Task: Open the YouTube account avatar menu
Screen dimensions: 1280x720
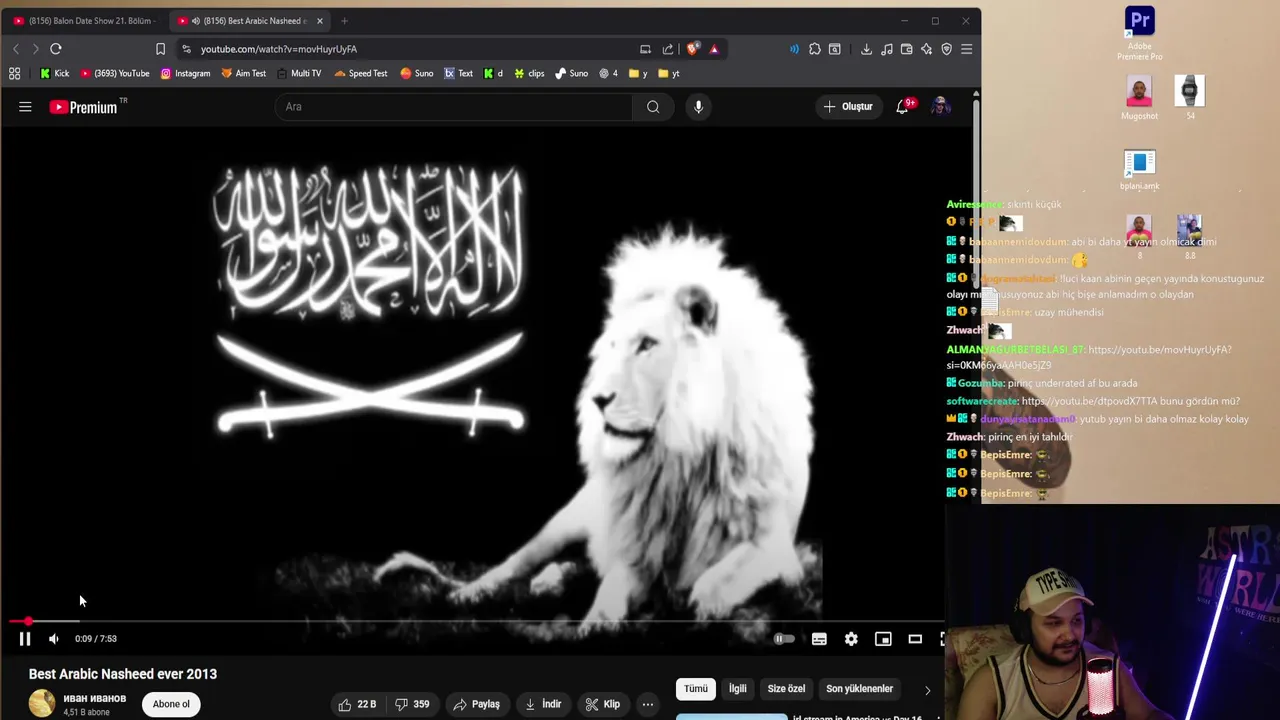Action: 940,107
